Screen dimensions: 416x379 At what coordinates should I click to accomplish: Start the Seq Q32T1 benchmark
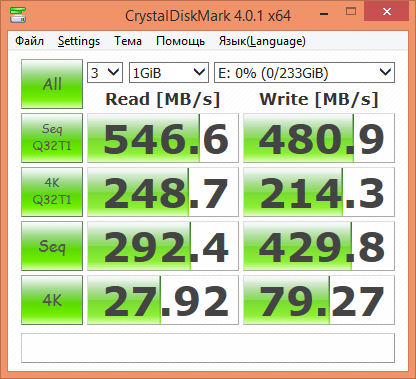[x=52, y=138]
